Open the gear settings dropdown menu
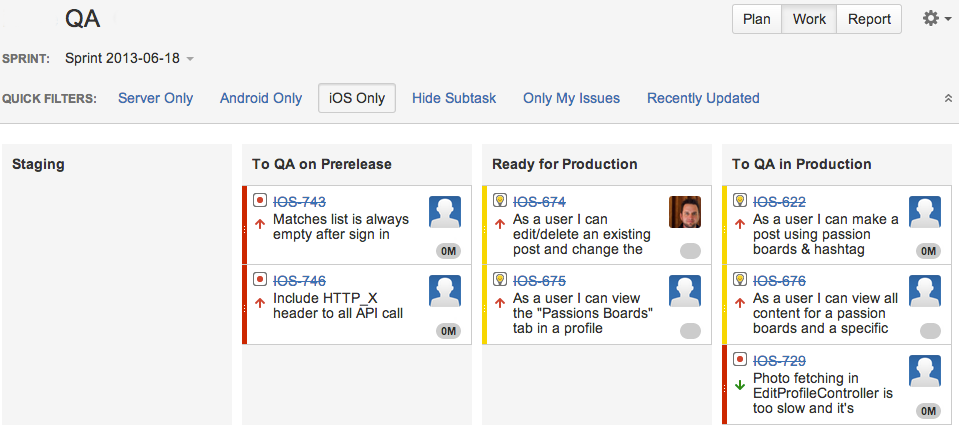This screenshot has width=959, height=432. tap(936, 19)
